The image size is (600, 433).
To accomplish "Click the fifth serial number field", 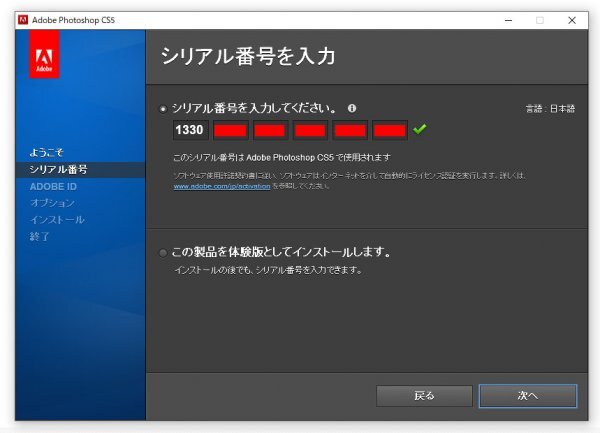I will click(350, 130).
